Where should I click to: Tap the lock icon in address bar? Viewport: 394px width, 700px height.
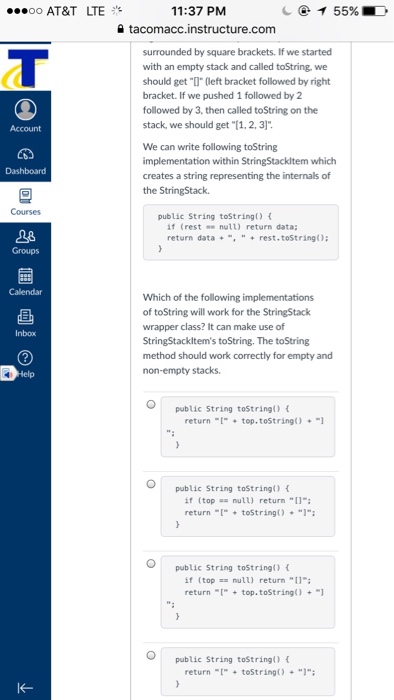(x=119, y=29)
